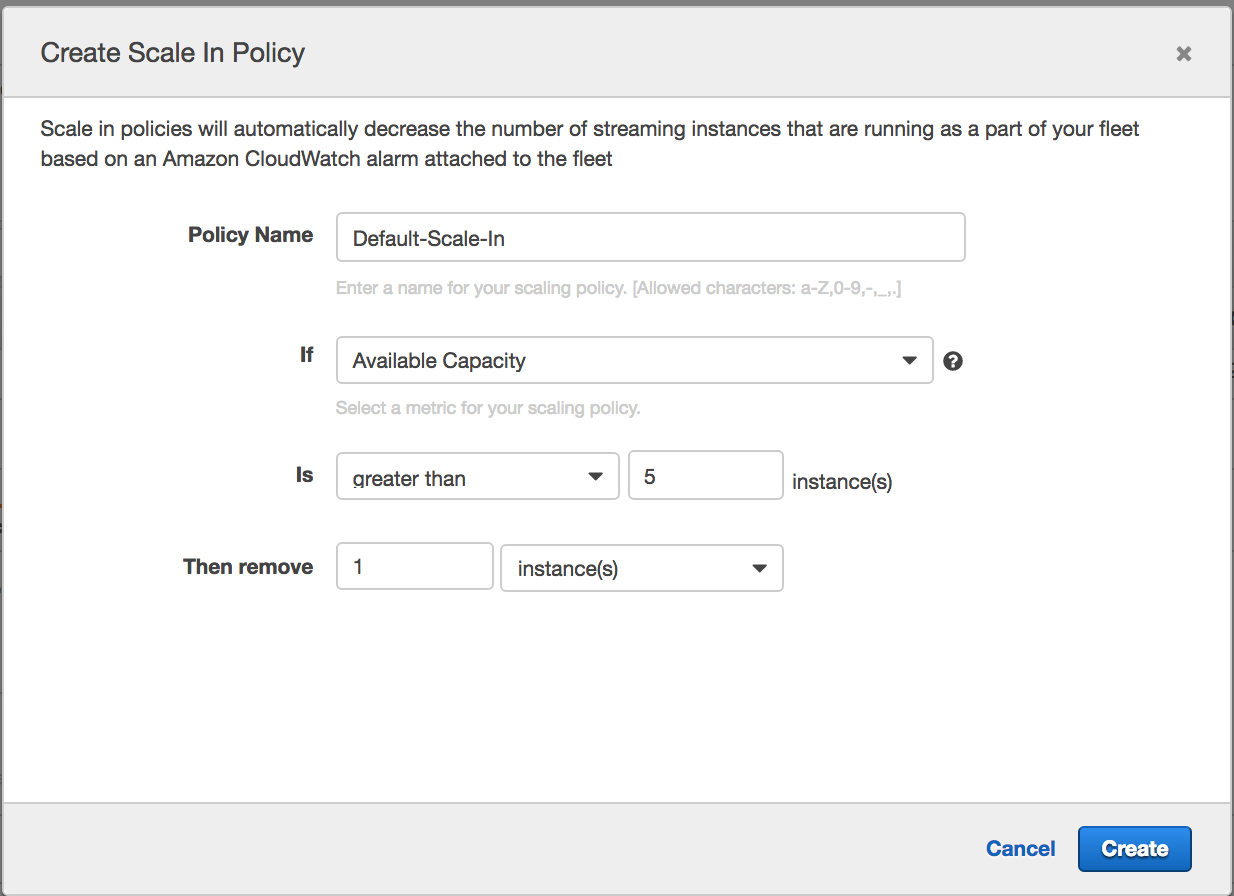Image resolution: width=1234 pixels, height=896 pixels.
Task: Click the 'instance(s)' text after the threshold field
Action: (842, 482)
